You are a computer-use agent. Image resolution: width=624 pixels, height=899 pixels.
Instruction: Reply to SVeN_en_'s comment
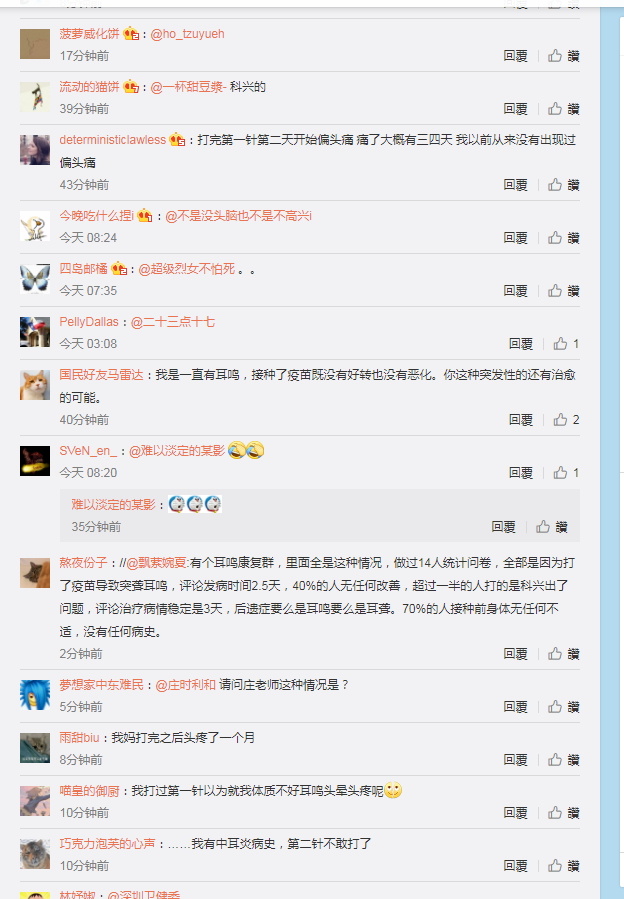(521, 472)
